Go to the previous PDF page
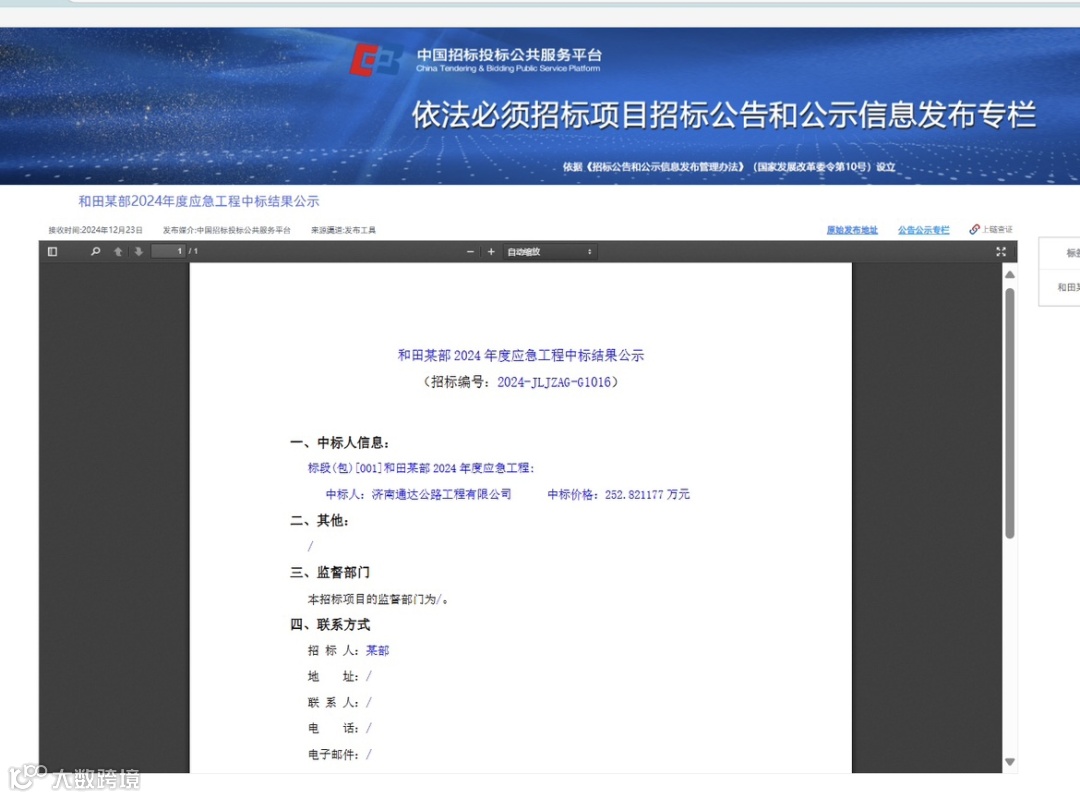The image size is (1080, 798). (x=118, y=252)
